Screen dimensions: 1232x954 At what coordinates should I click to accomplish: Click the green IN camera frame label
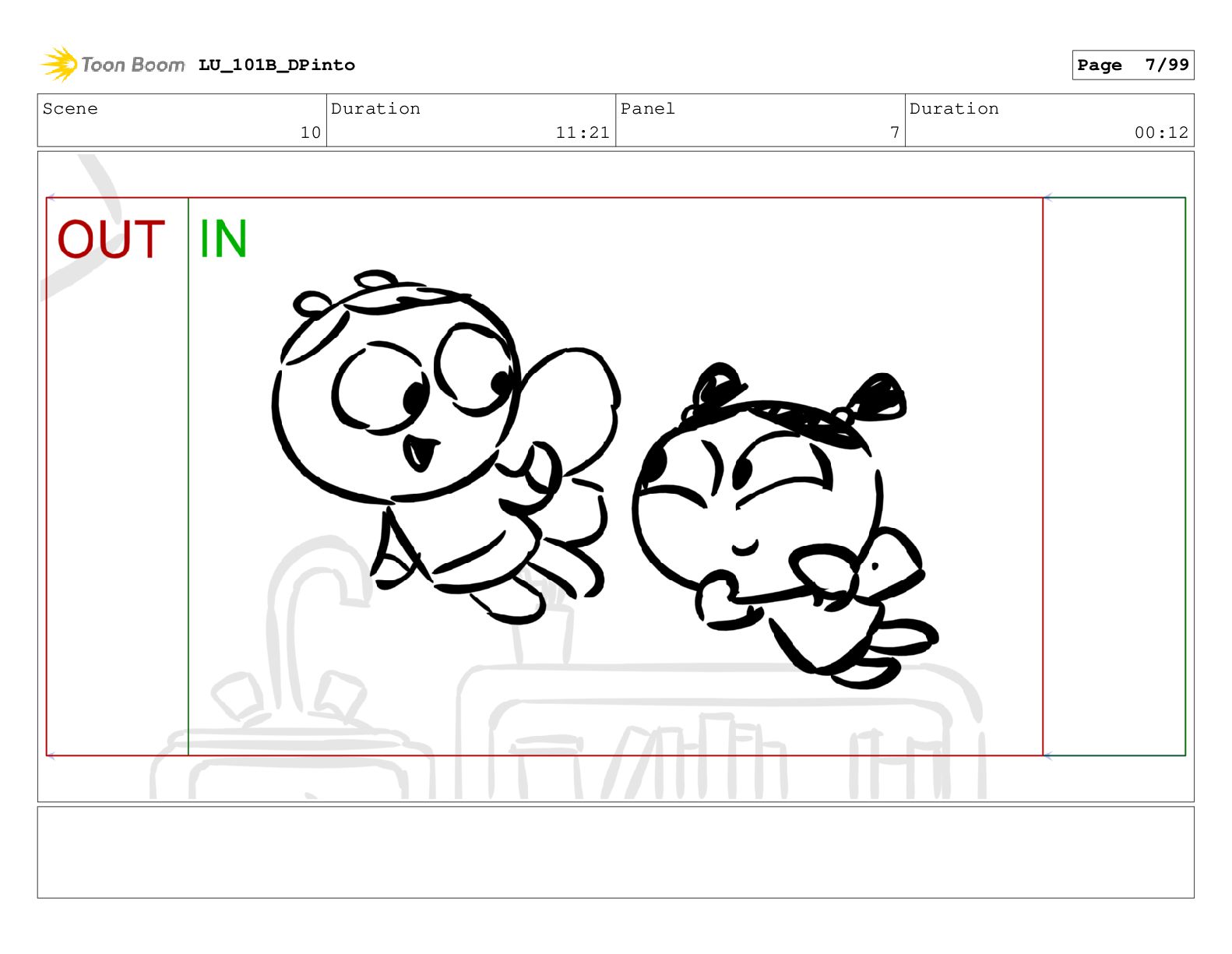point(224,239)
